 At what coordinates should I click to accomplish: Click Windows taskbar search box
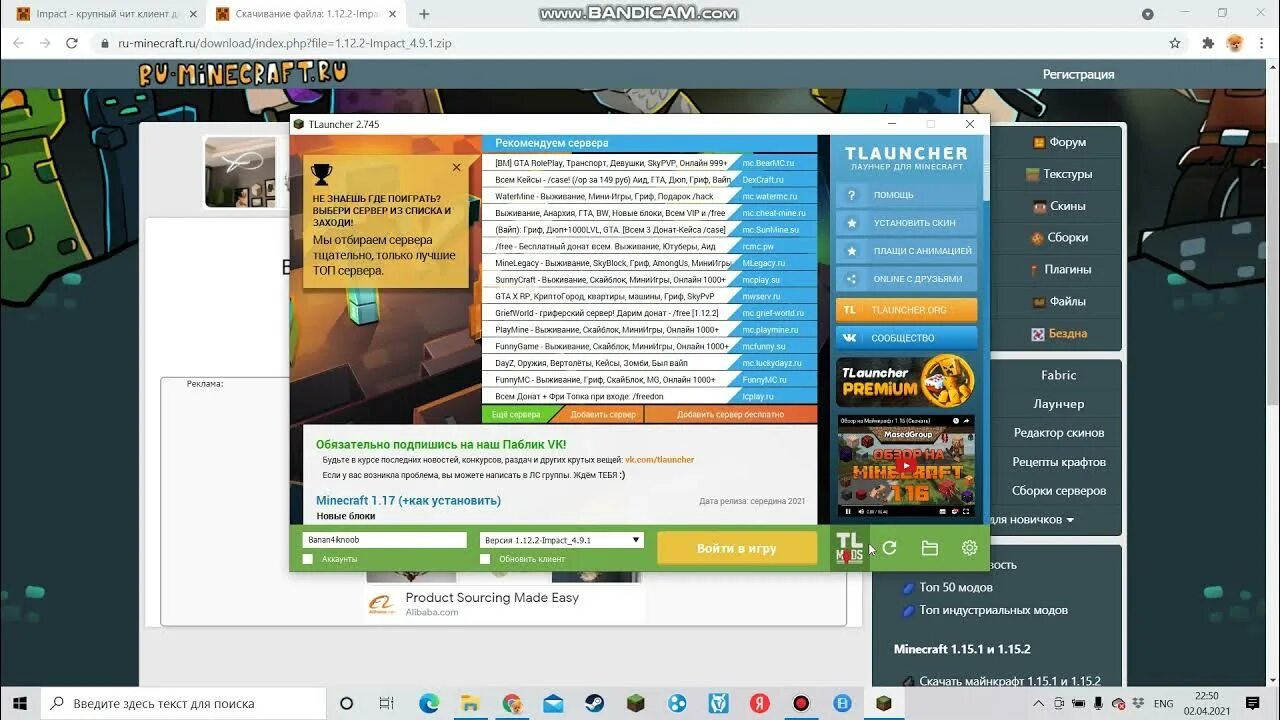click(183, 703)
